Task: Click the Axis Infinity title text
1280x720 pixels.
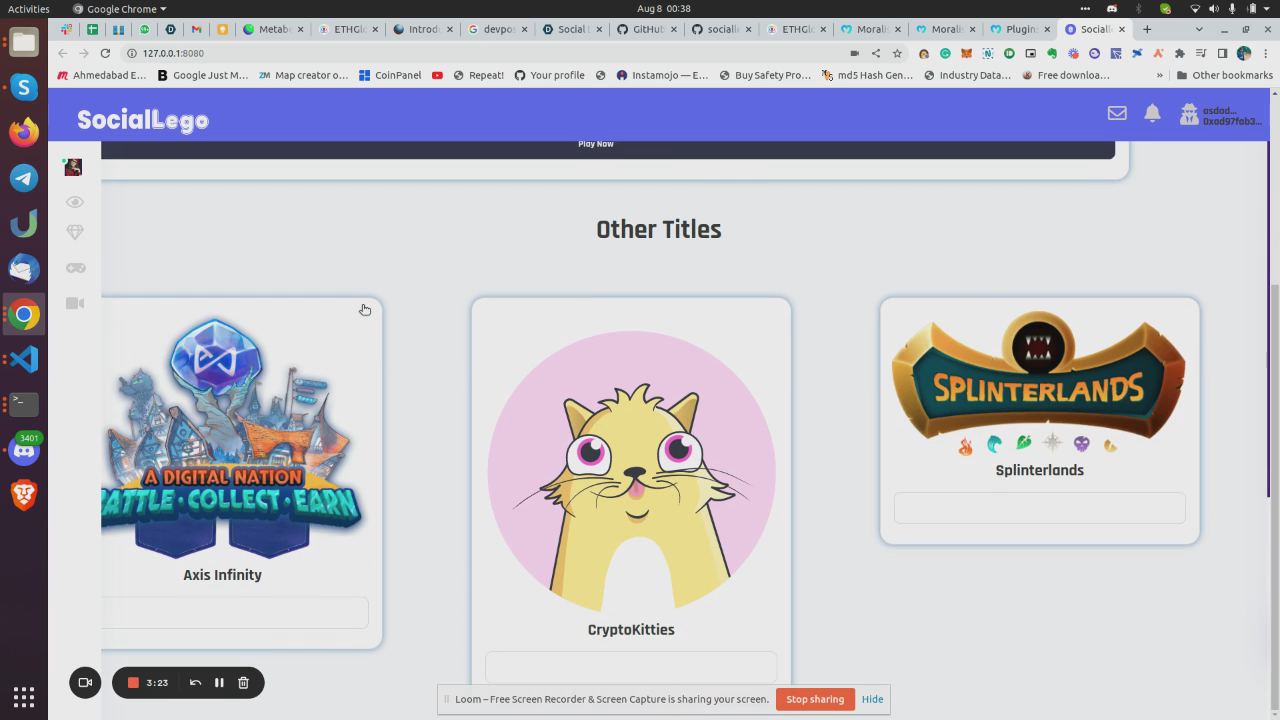Action: [222, 575]
